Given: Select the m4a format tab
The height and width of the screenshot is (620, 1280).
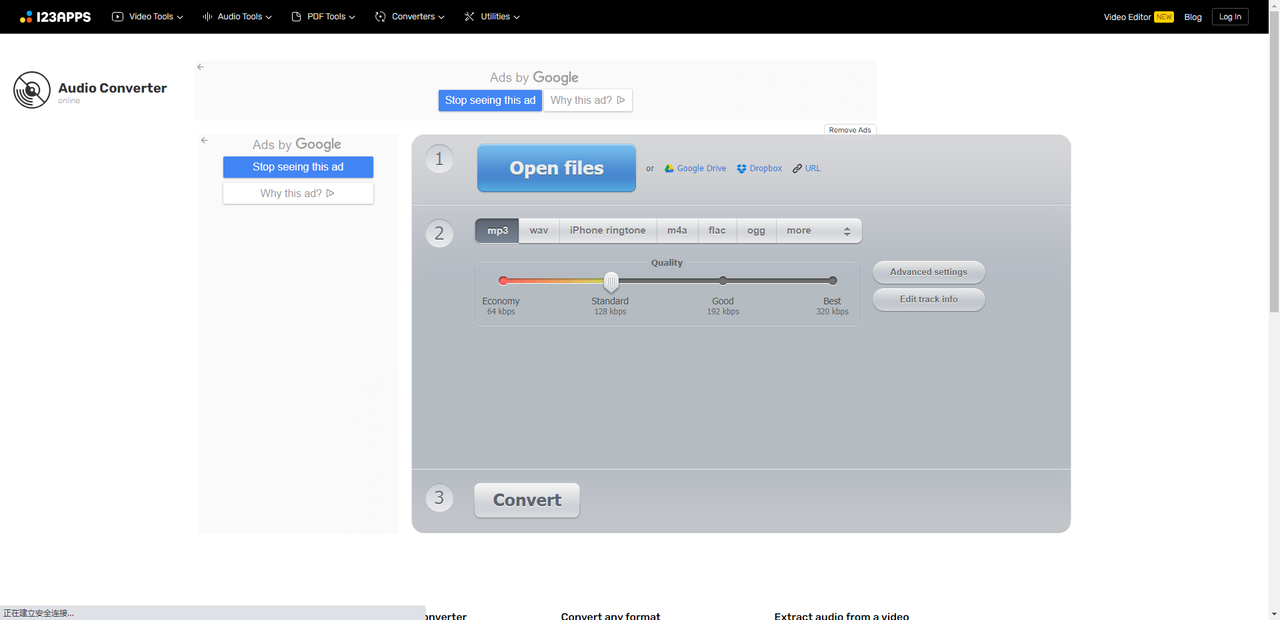Looking at the screenshot, I should coord(677,231).
